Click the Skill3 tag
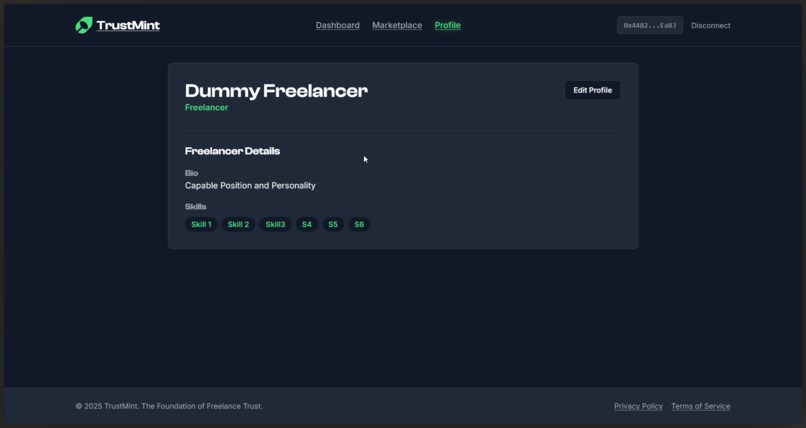 pos(275,225)
